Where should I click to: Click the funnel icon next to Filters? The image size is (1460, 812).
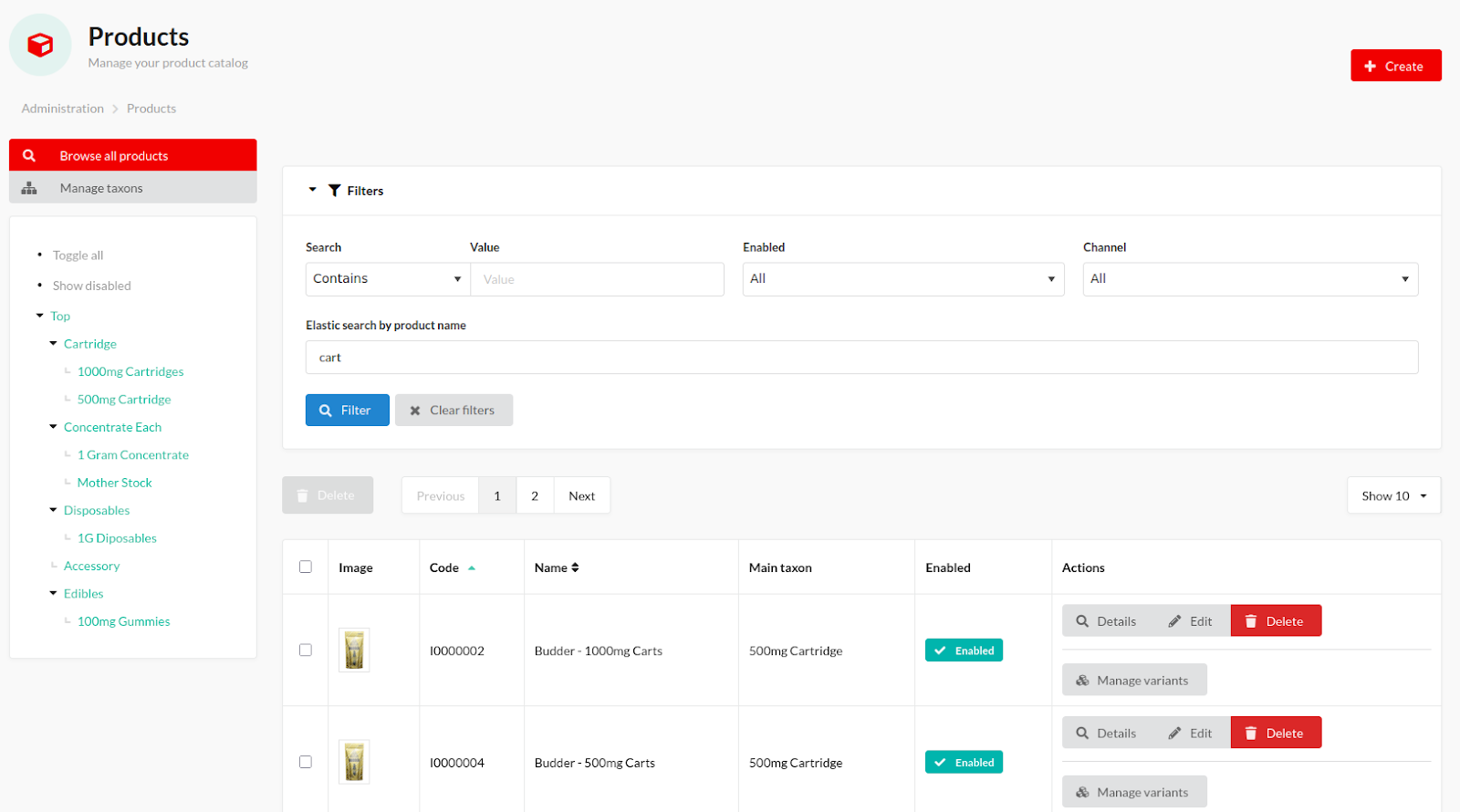tap(335, 191)
